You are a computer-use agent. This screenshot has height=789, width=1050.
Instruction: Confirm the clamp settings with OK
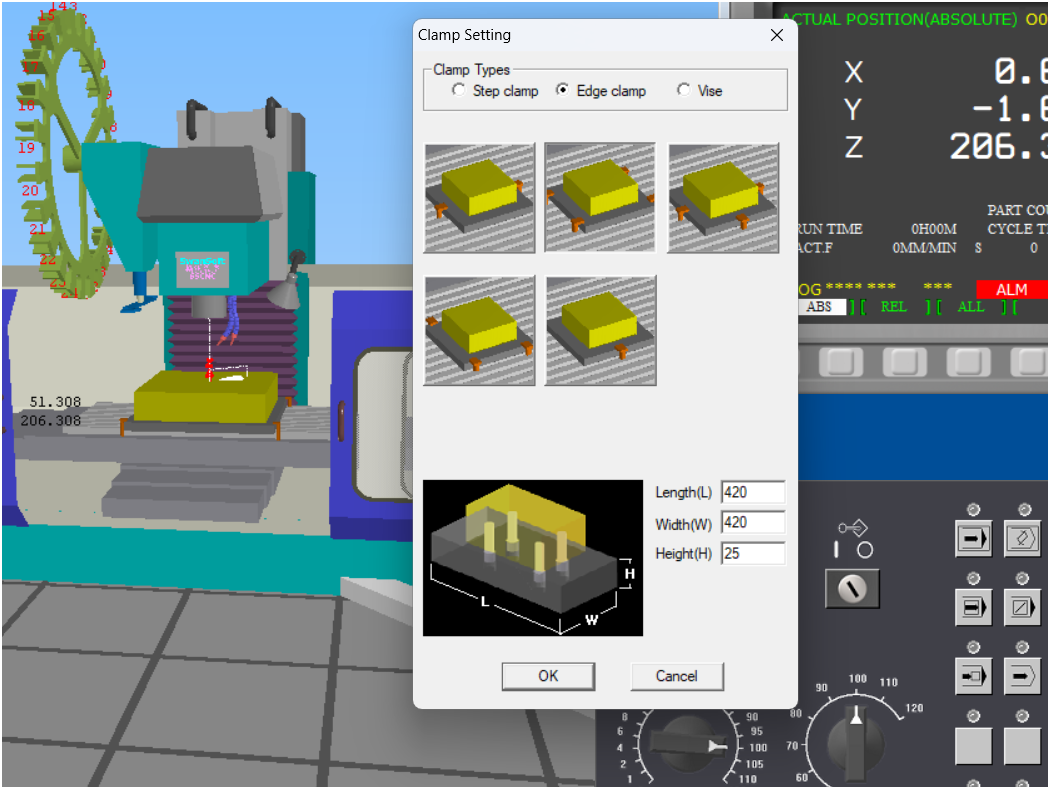tap(548, 676)
